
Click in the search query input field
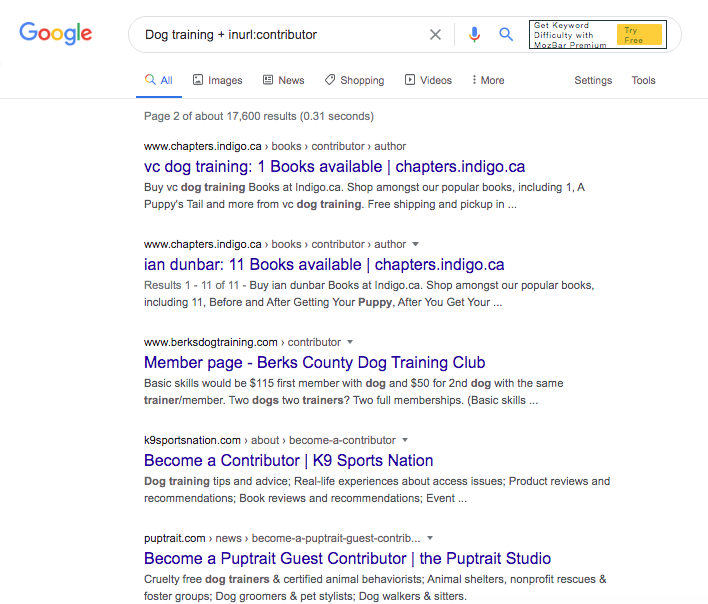[x=280, y=35]
